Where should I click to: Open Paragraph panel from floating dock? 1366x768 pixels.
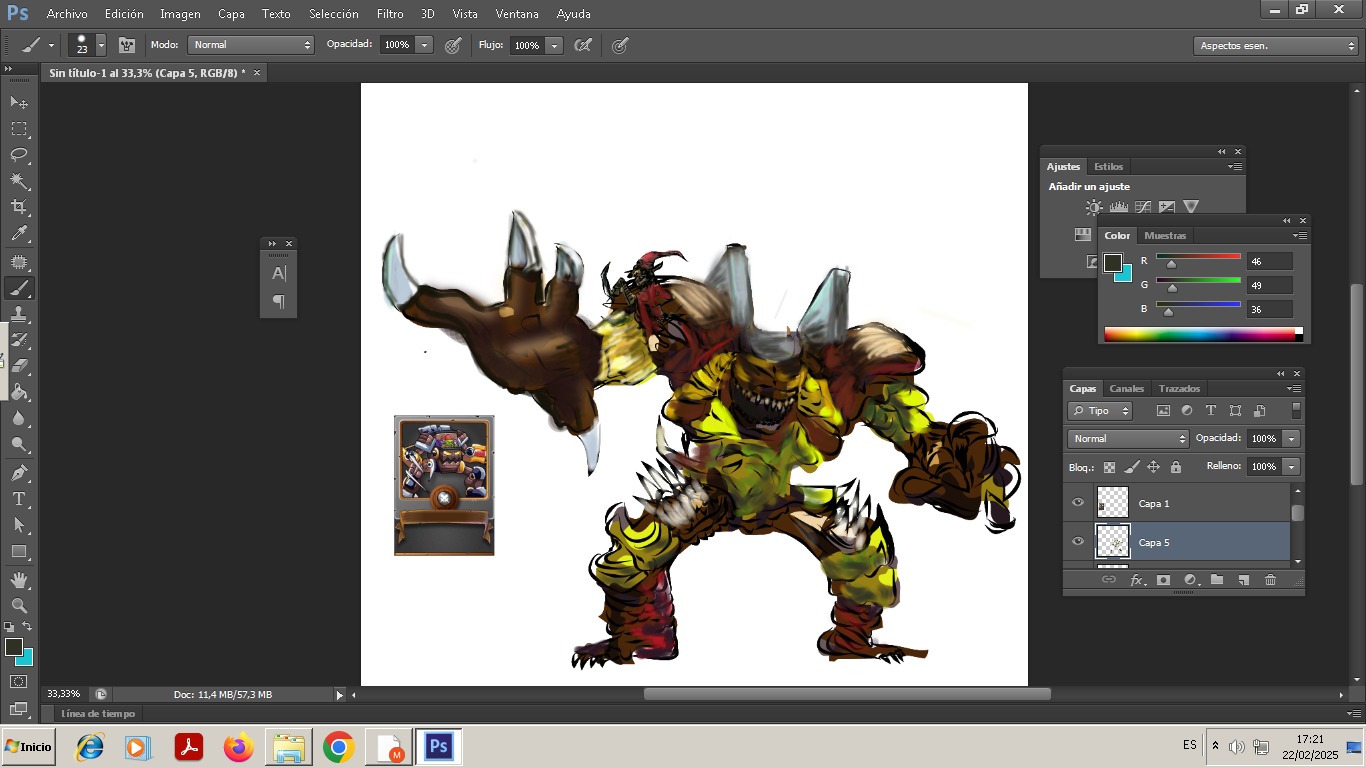tap(279, 302)
